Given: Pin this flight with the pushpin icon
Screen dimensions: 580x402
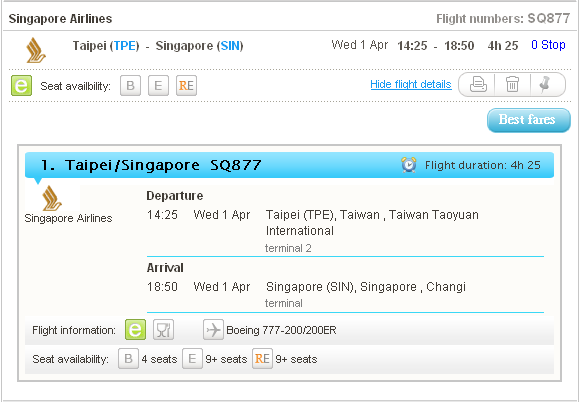Looking at the screenshot, I should 544,84.
